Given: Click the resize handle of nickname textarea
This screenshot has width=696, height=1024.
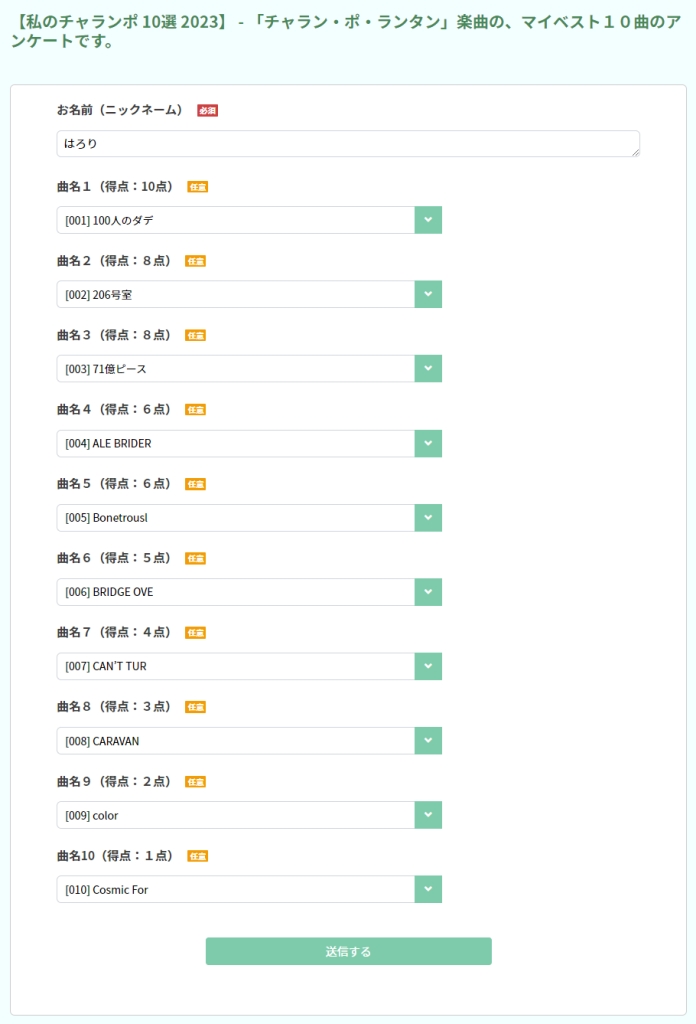Looking at the screenshot, I should click(635, 152).
